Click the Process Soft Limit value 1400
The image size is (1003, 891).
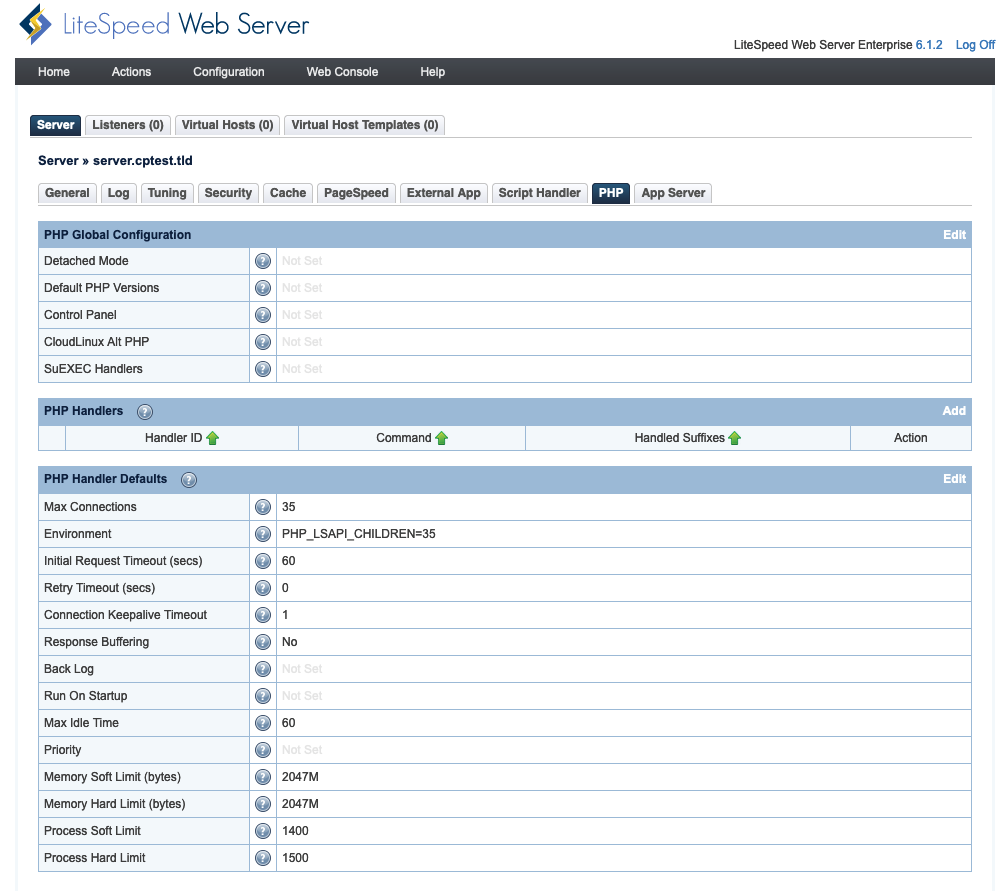click(295, 831)
